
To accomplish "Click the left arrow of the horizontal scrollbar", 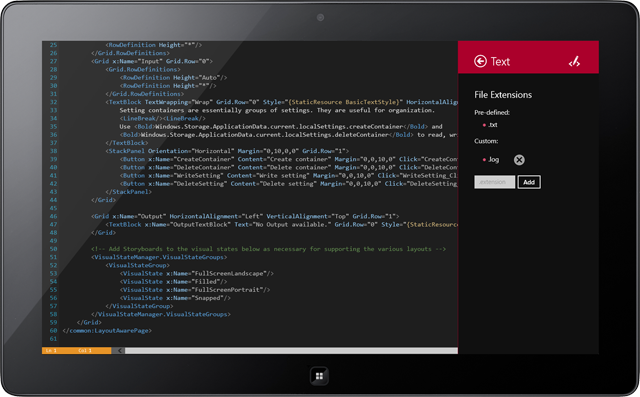I will [119, 350].
